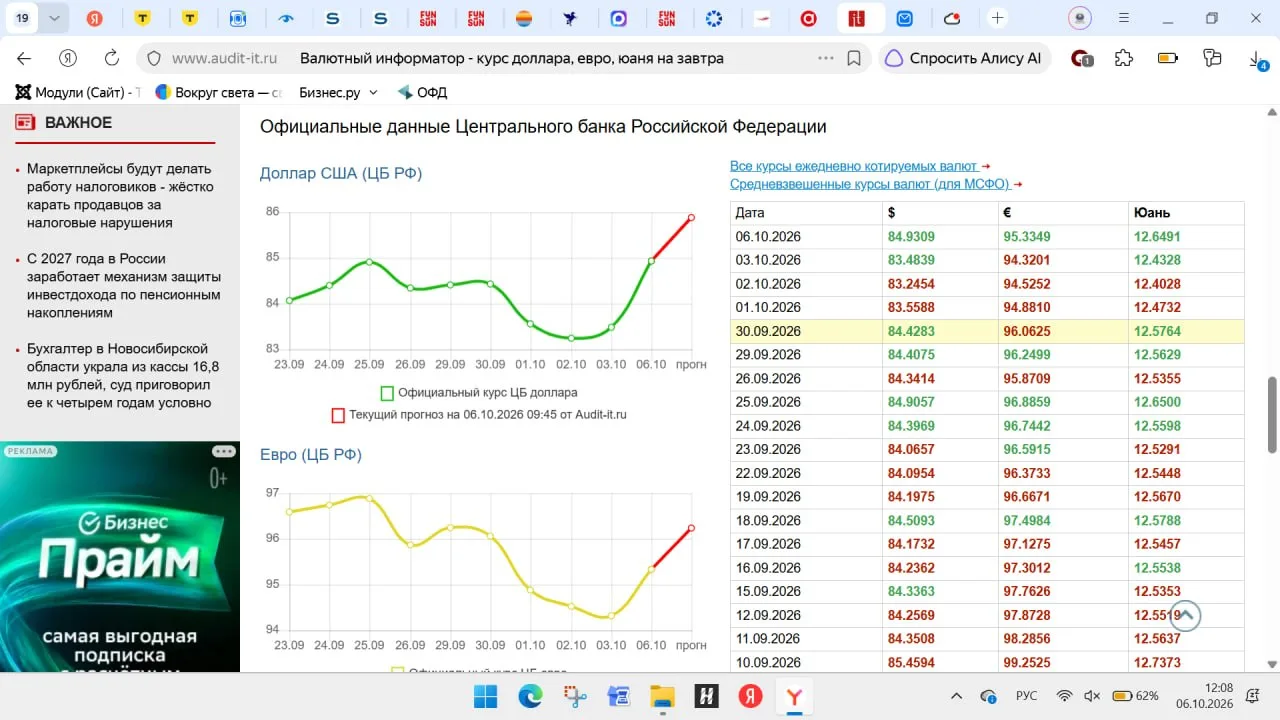The width and height of the screenshot is (1280, 720).
Task: Open the downloads arrow icon
Action: click(1257, 59)
